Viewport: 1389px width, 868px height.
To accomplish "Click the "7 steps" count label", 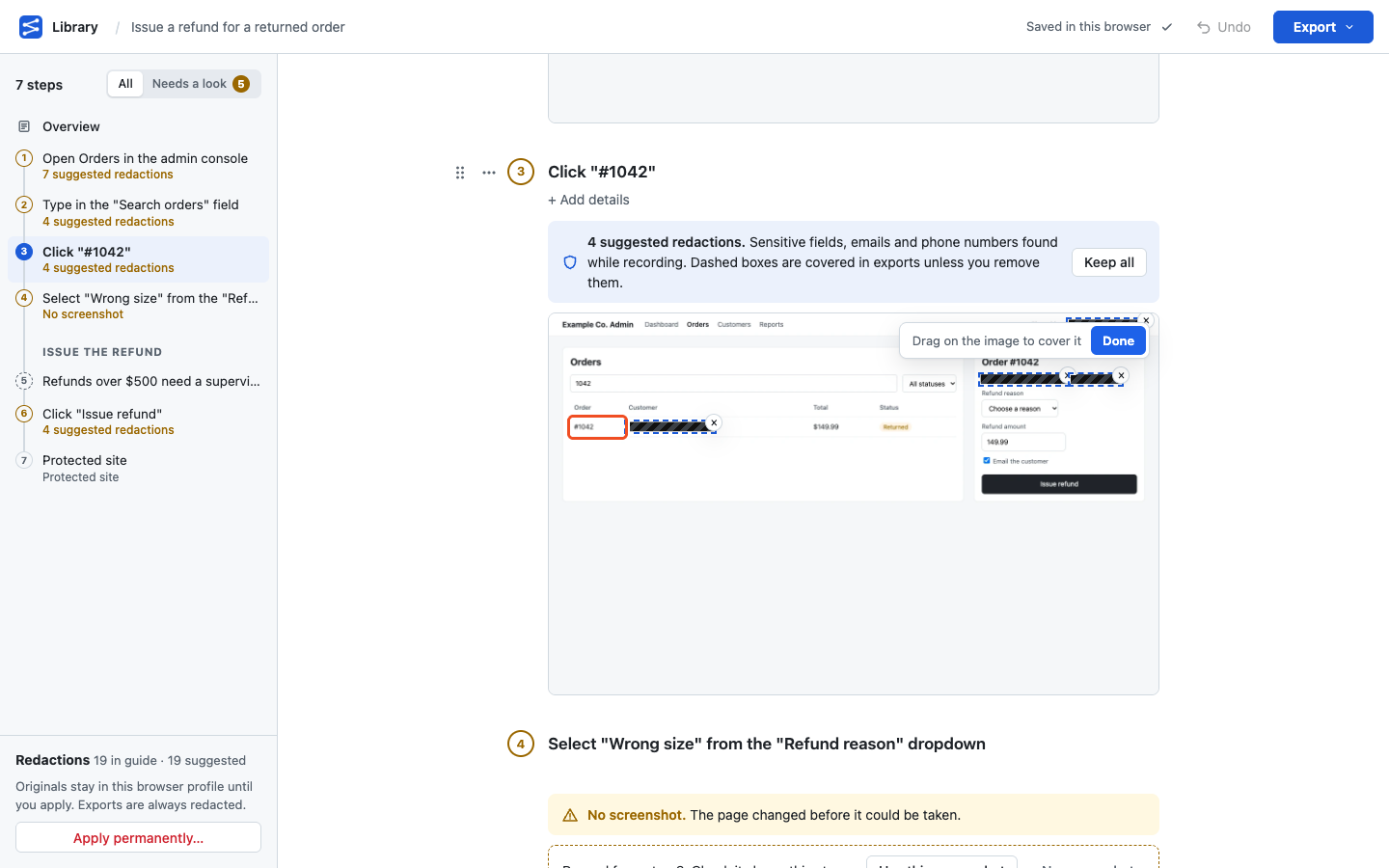I will pos(40,85).
